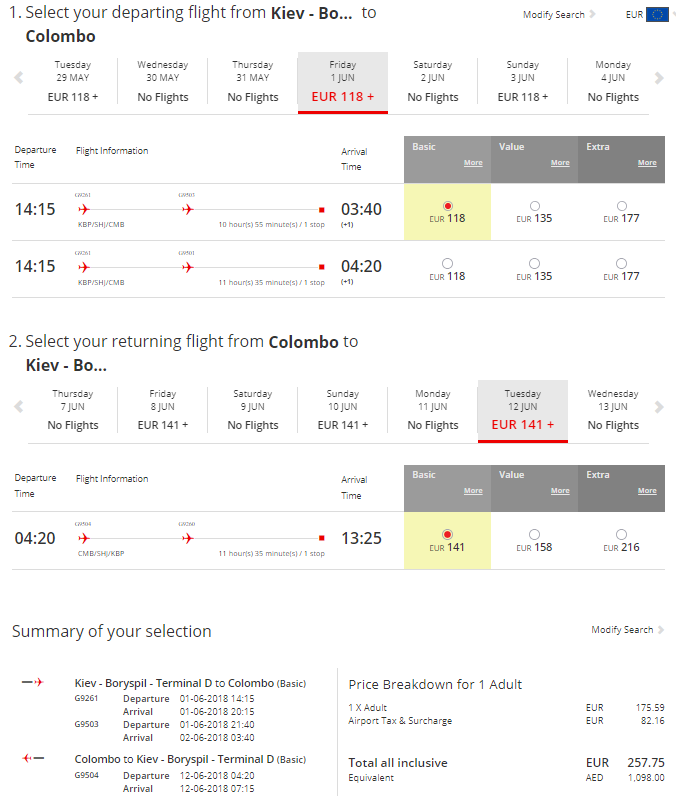676x796 pixels.
Task: Click previous dates arrow for departing flights
Action: click(18, 79)
